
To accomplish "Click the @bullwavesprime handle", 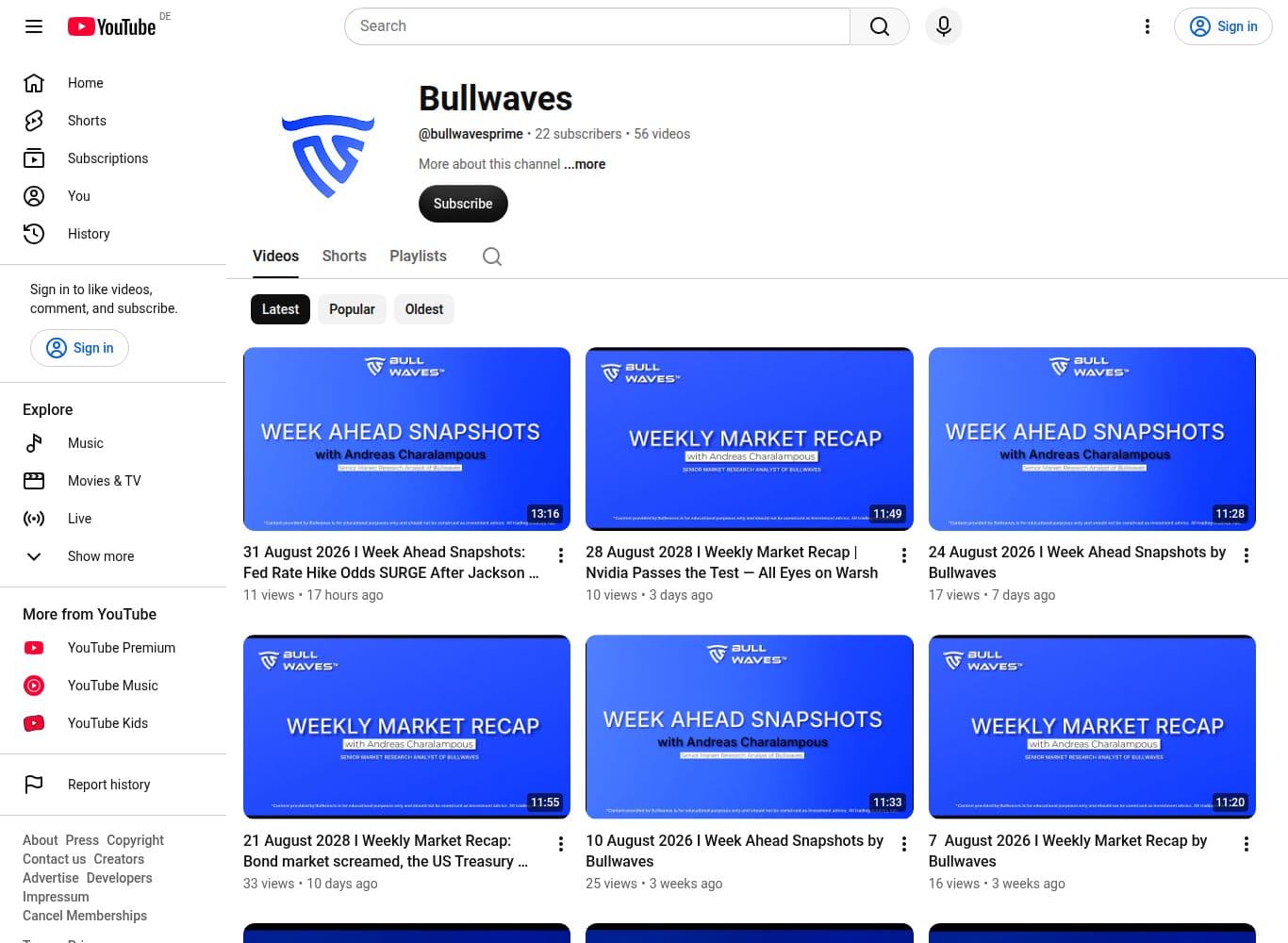I will 471,134.
